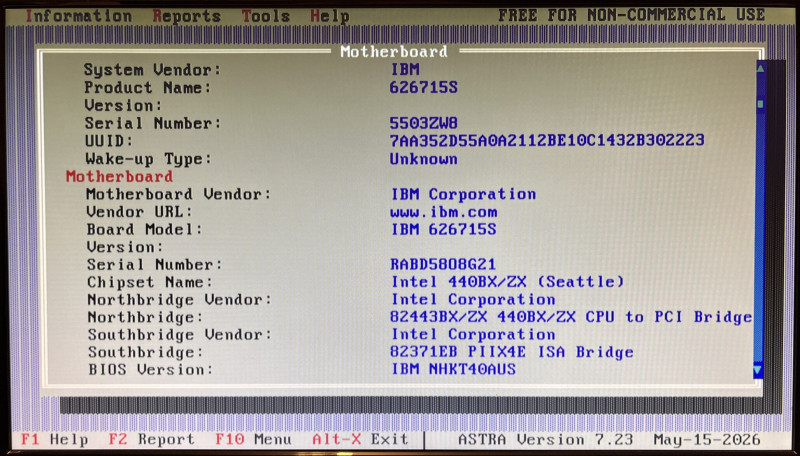This screenshot has width=800, height=456.
Task: Click the serial number RABD5808G21
Action: [443, 264]
